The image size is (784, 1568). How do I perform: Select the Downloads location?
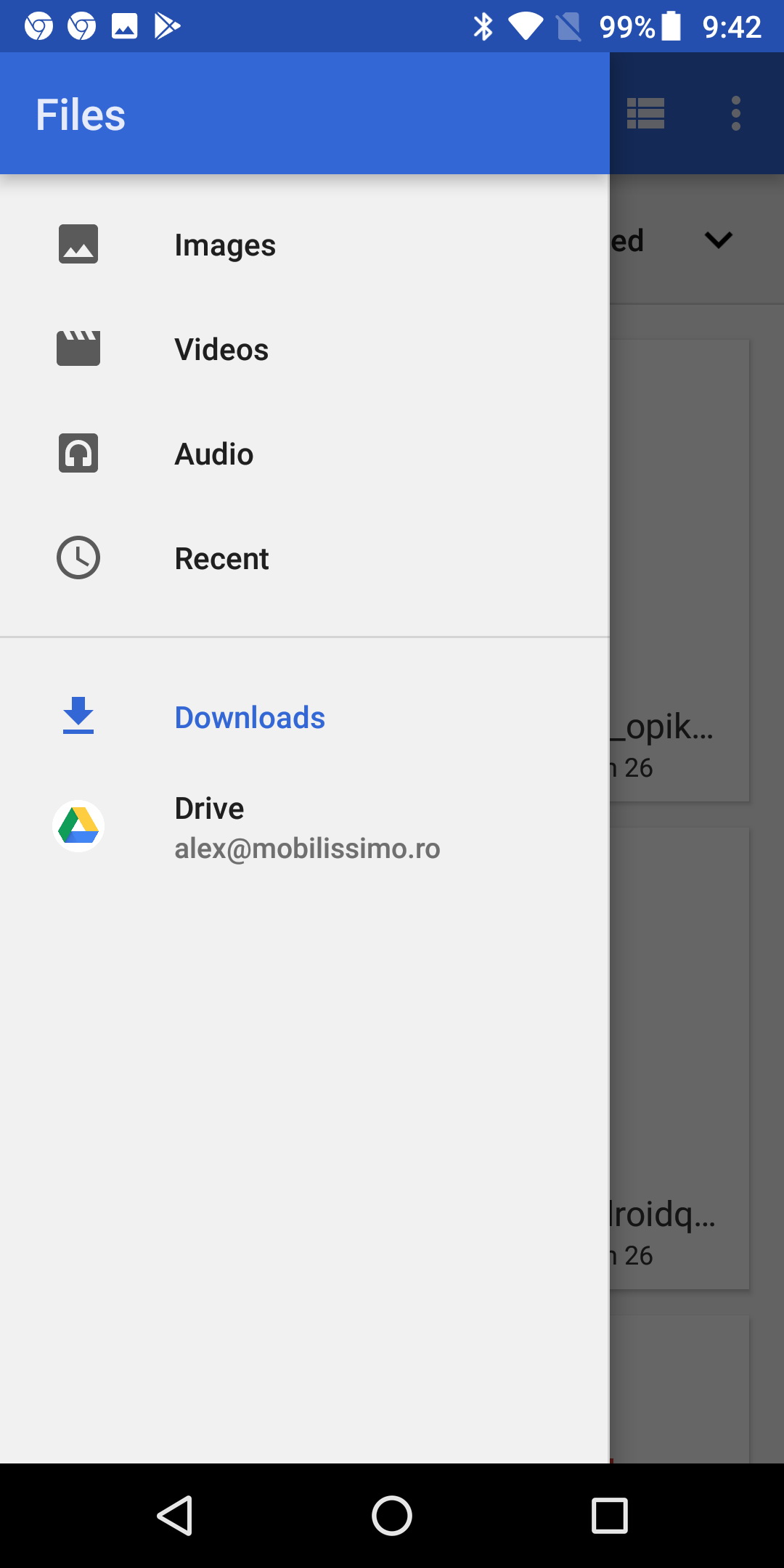pos(250,718)
